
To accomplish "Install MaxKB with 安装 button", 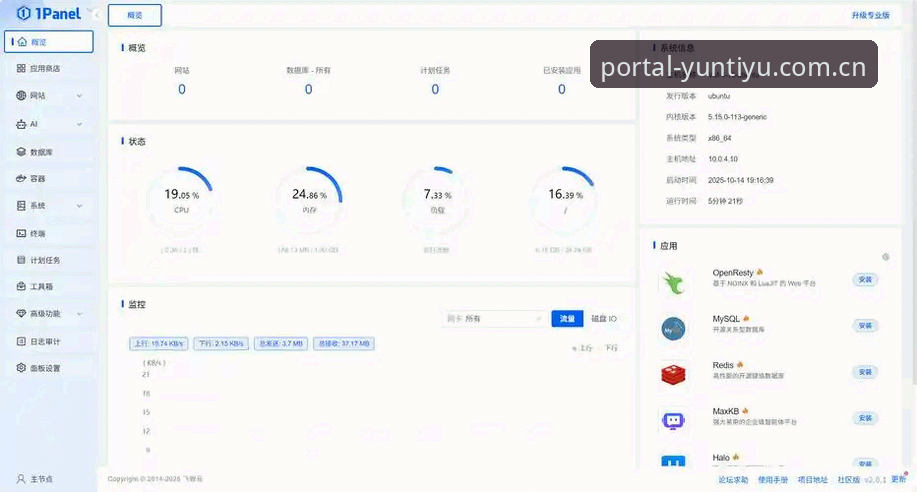I will click(865, 418).
